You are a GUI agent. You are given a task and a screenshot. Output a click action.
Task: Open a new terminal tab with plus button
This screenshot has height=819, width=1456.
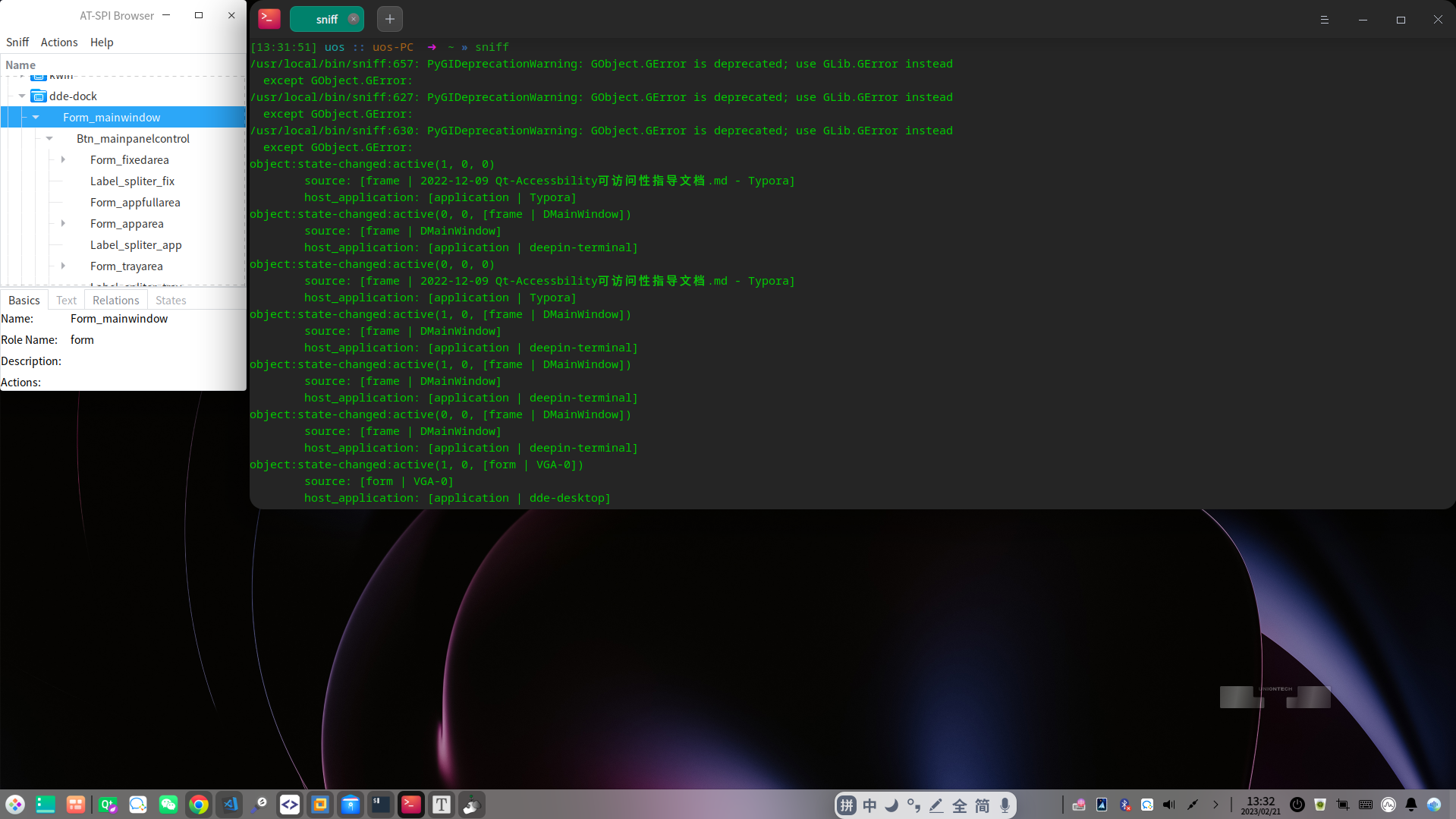click(x=389, y=19)
